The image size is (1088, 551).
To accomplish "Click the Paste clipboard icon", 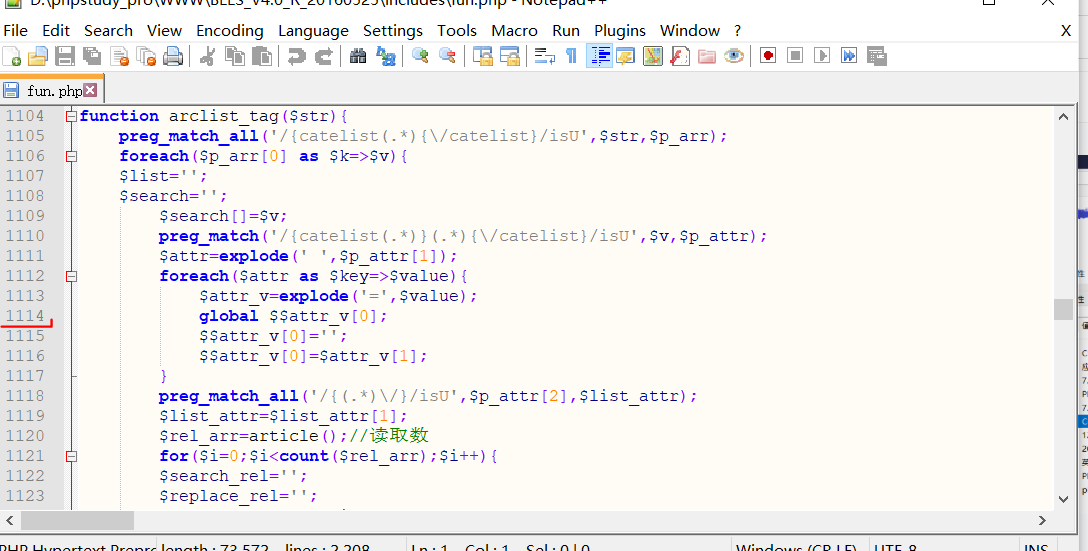I will coord(262,56).
